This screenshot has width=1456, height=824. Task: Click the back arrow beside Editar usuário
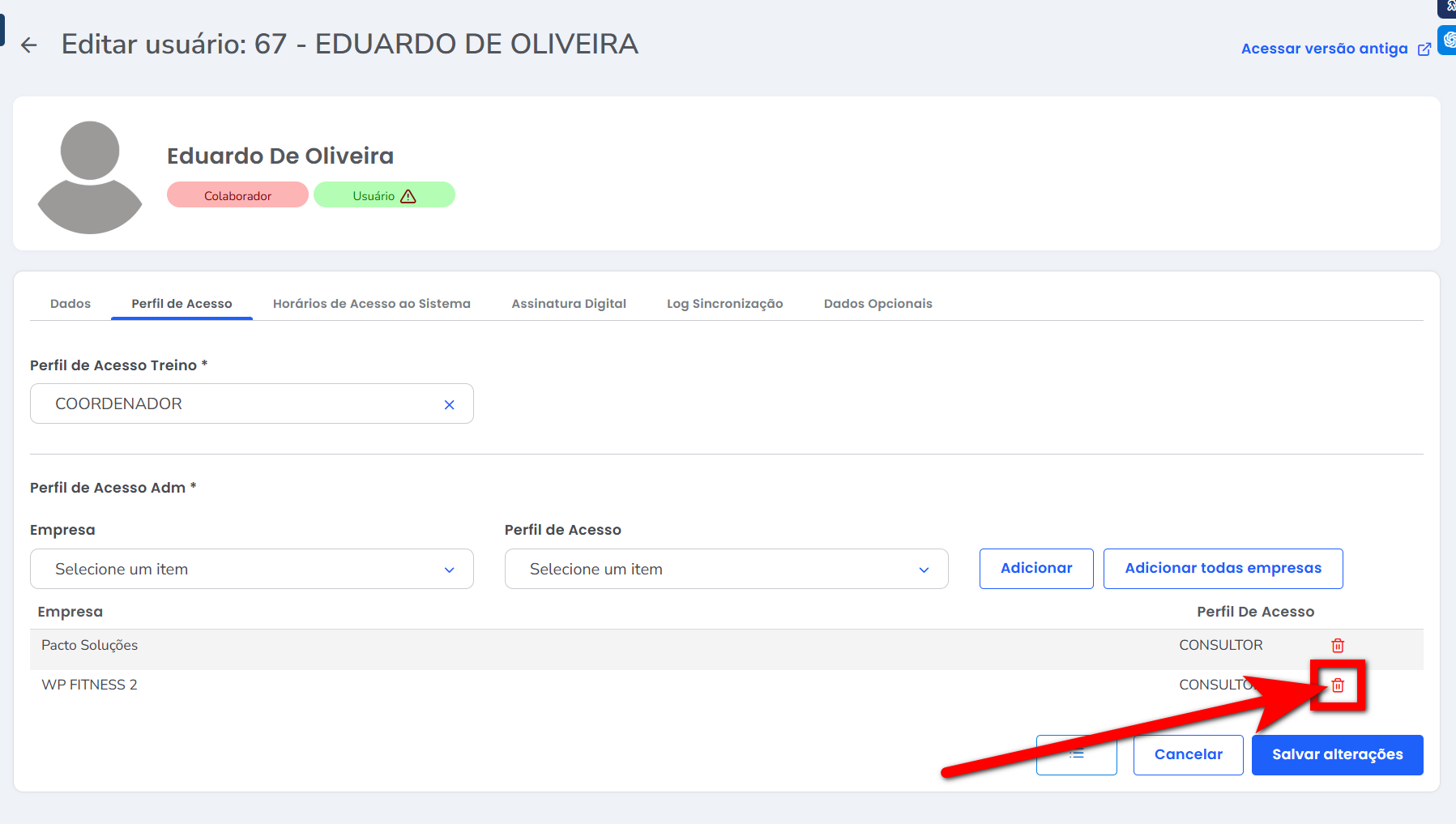click(x=29, y=45)
